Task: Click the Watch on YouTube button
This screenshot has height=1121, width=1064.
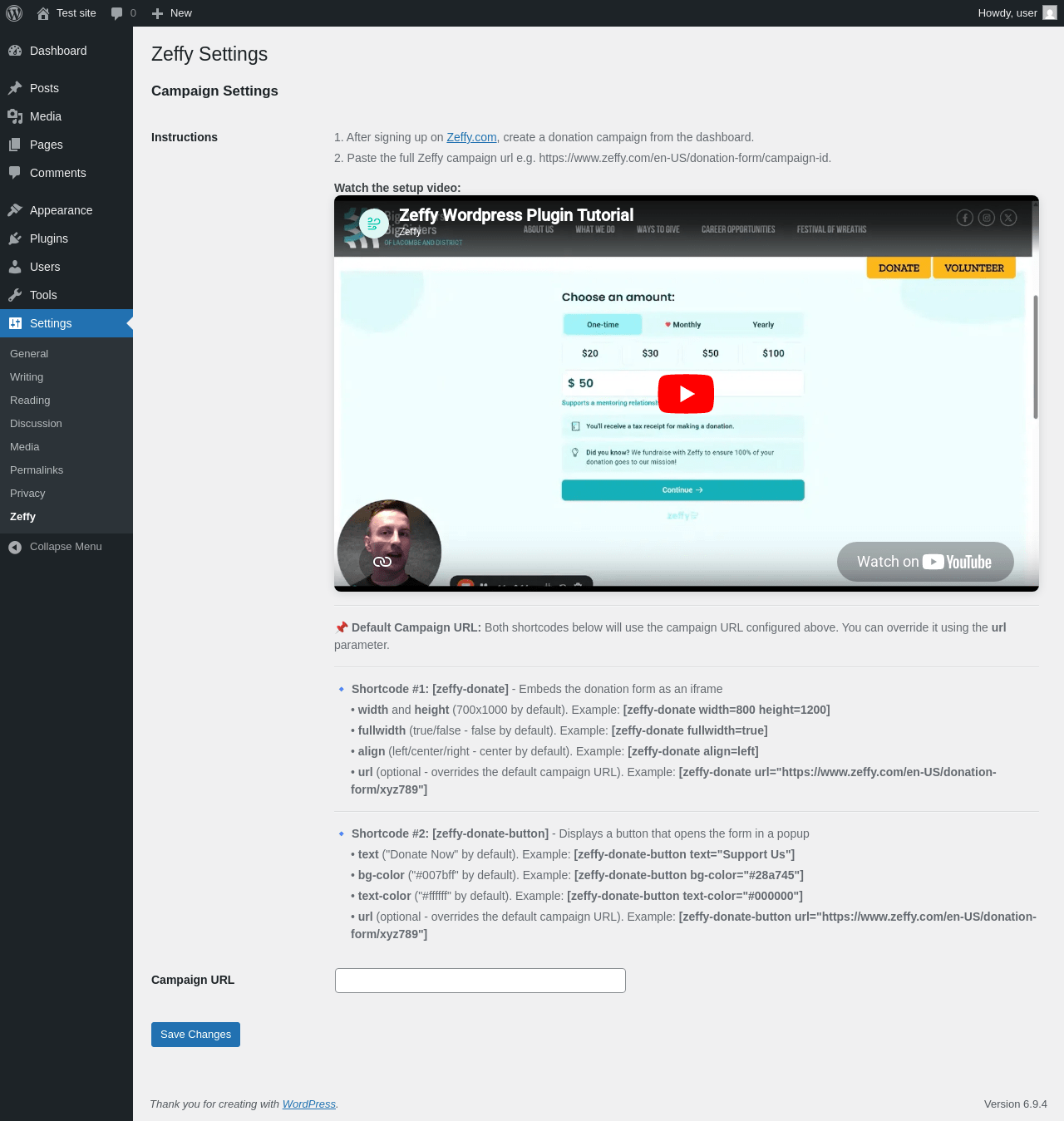Action: pyautogui.click(x=925, y=562)
